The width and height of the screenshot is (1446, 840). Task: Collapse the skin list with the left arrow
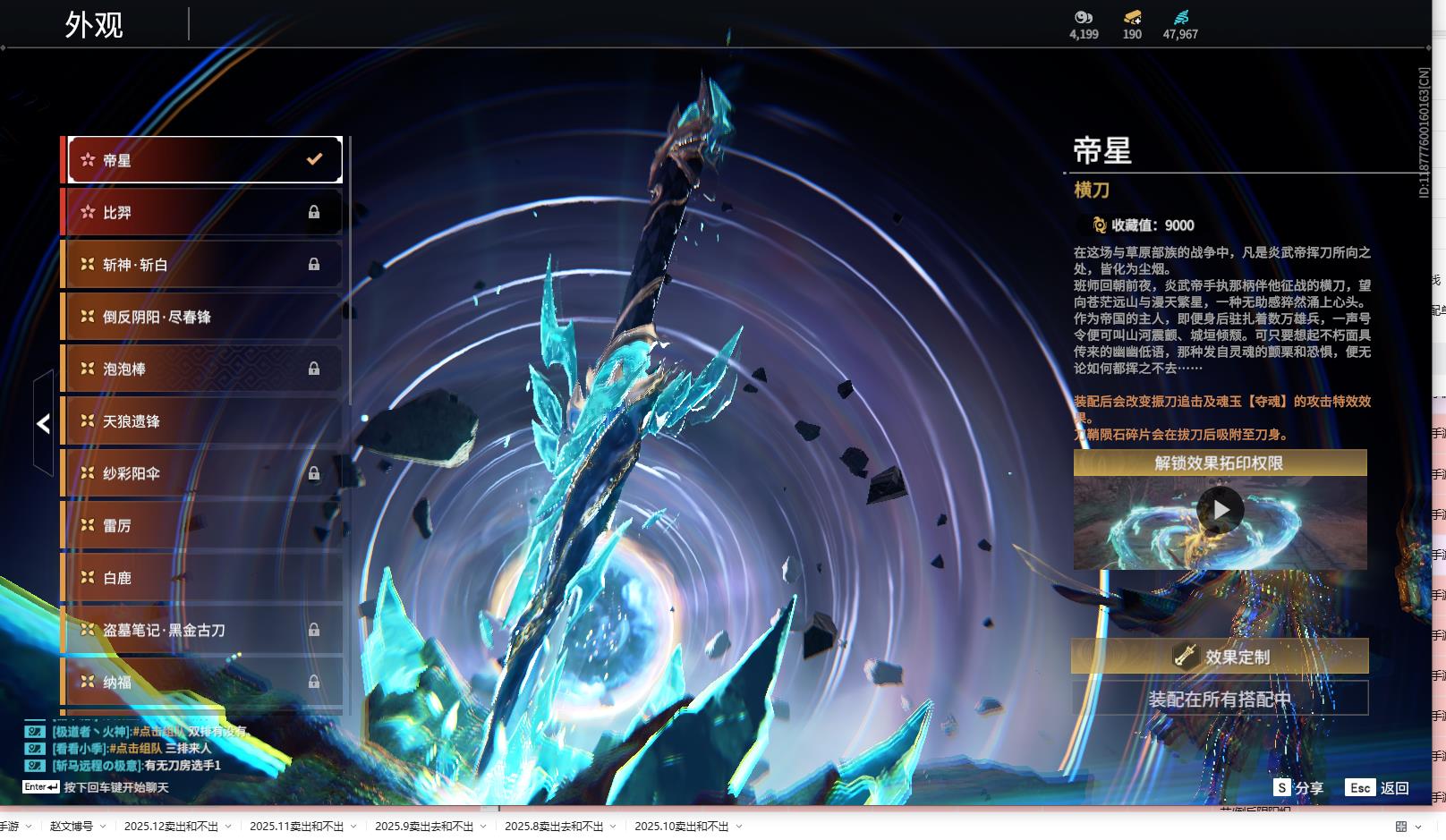pos(43,424)
